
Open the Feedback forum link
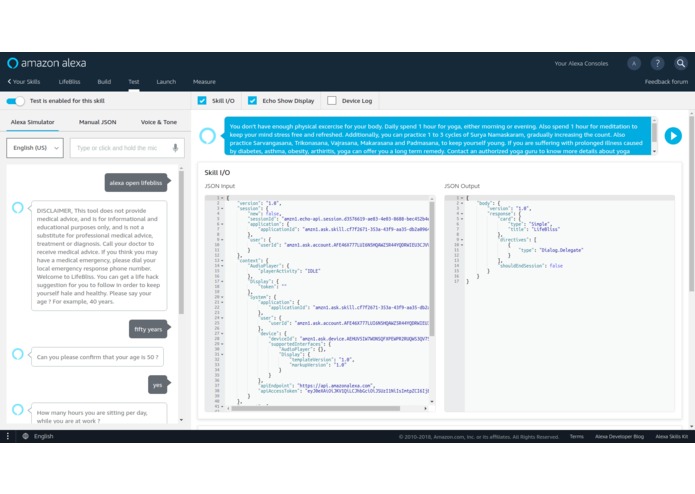(666, 82)
